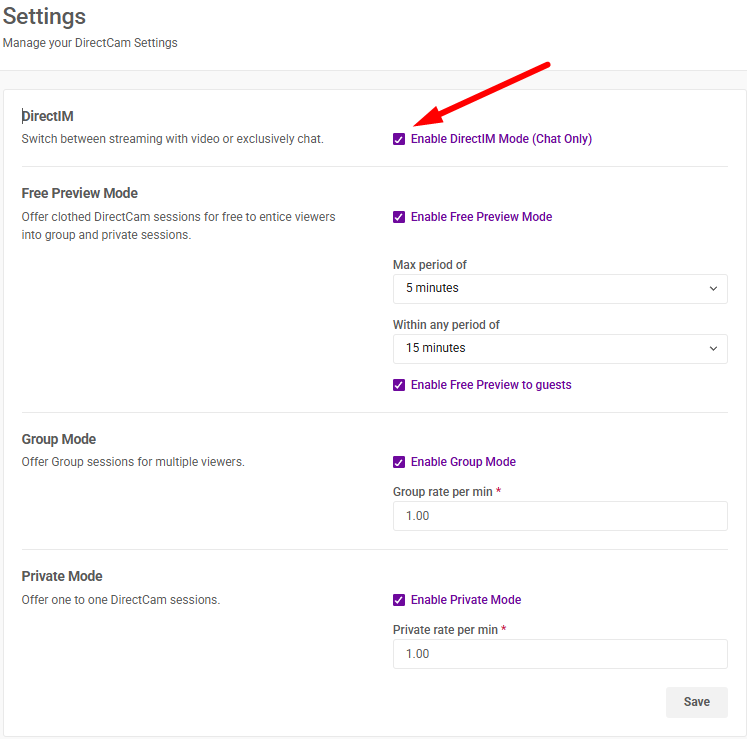Toggle the Enable Free Preview Mode checkbox
The image size is (747, 739).
coord(399,217)
